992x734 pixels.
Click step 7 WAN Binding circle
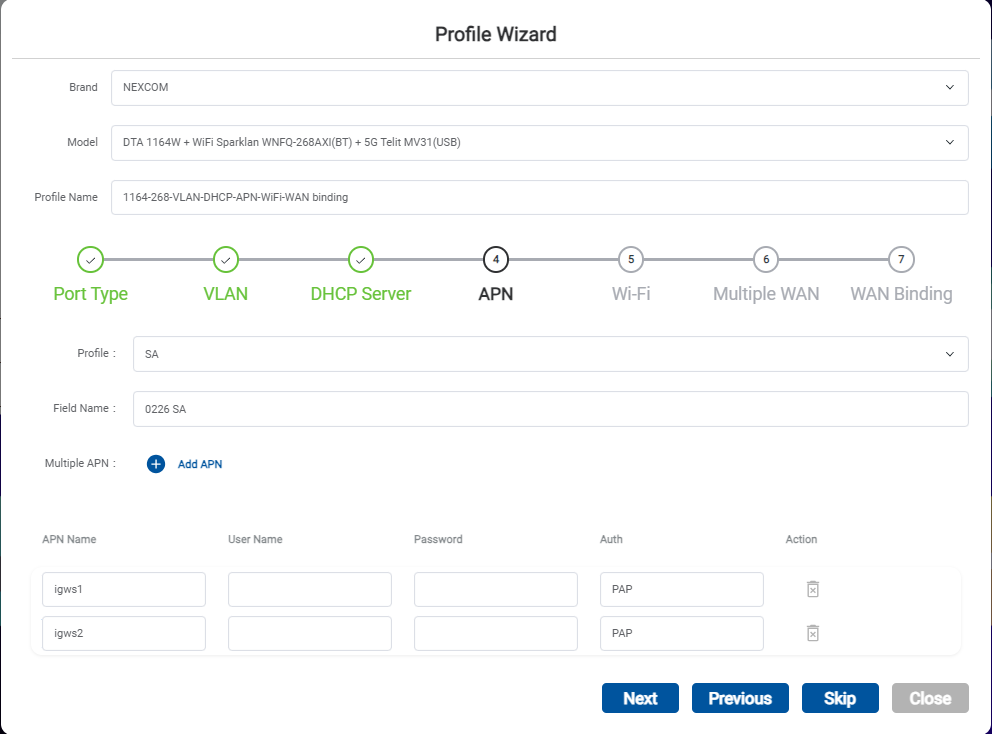coord(902,259)
